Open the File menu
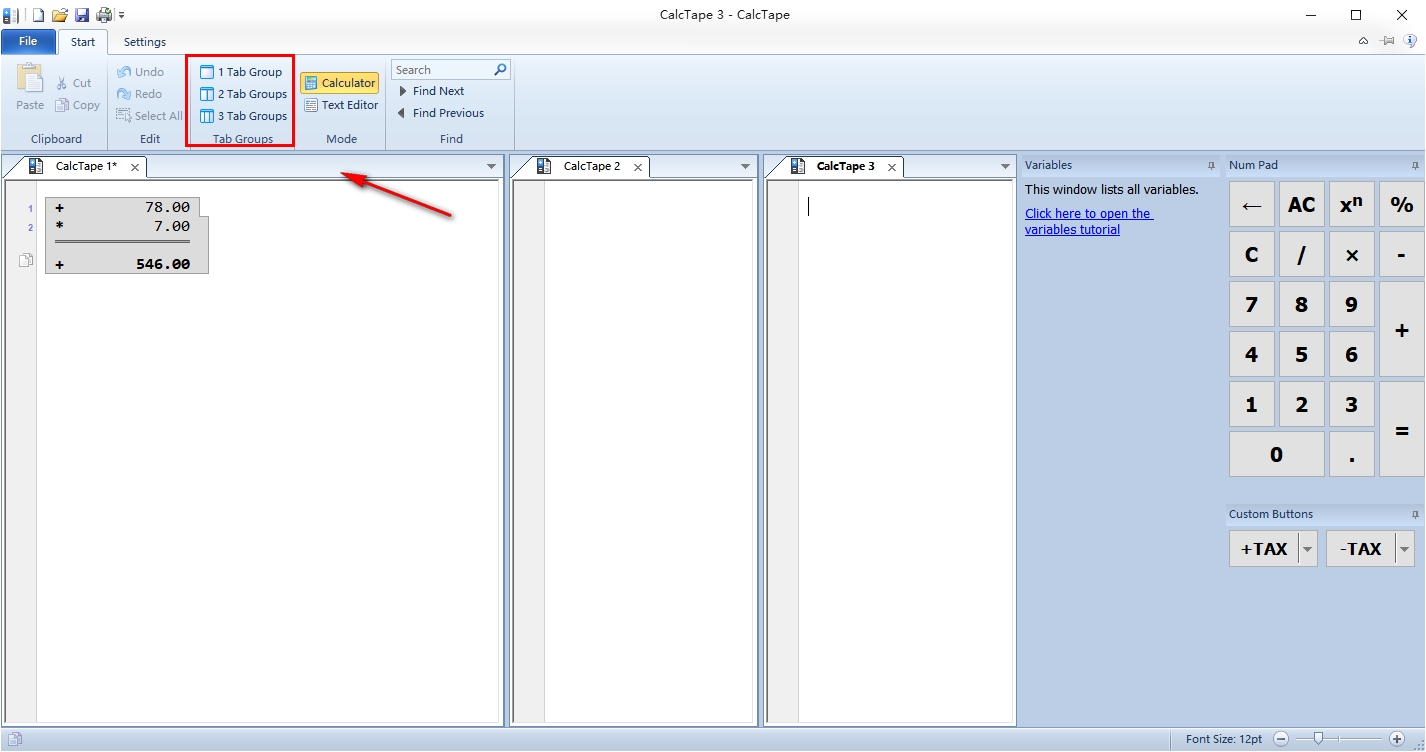This screenshot has height=752, width=1426. [x=28, y=42]
